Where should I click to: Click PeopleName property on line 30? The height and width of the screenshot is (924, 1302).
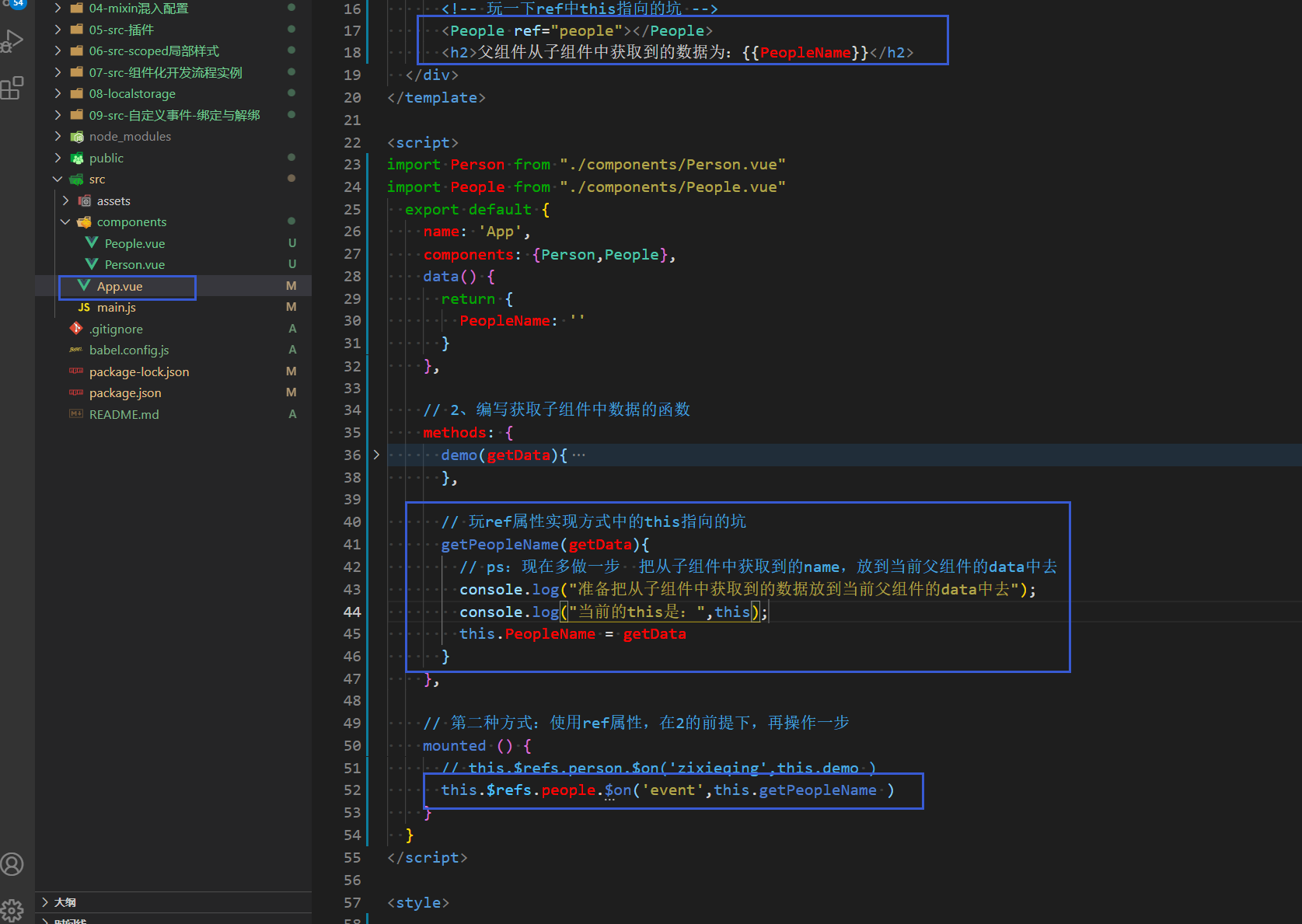pyautogui.click(x=504, y=320)
